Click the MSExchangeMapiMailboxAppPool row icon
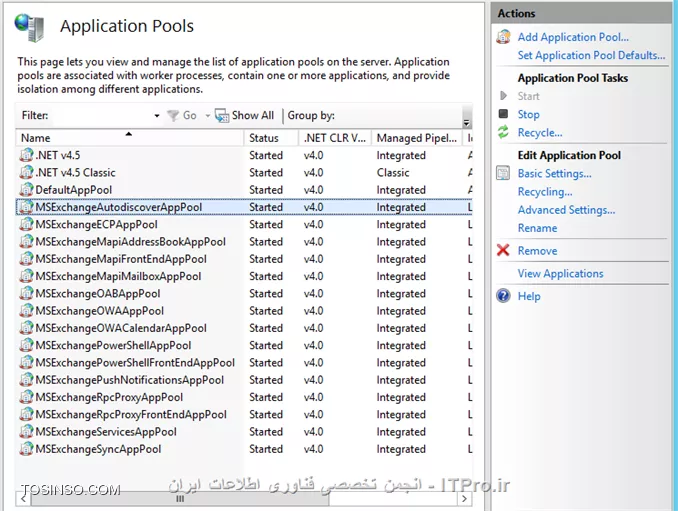 click(26, 276)
